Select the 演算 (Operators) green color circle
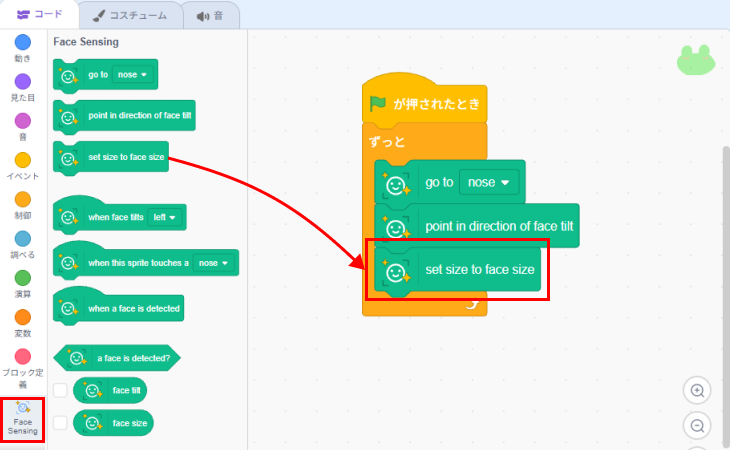The height and width of the screenshot is (450, 730). (22, 278)
